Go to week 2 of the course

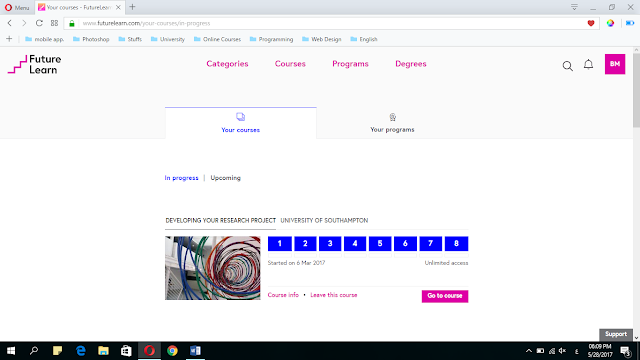(x=305, y=244)
